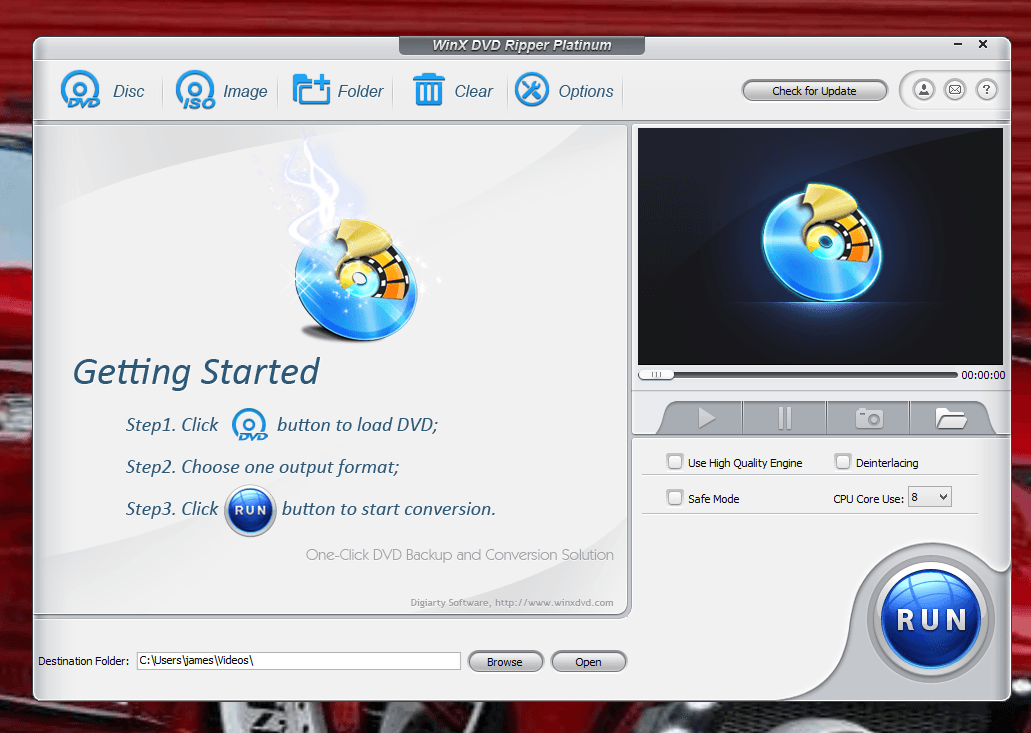Click Browse for destination folder
Image resolution: width=1031 pixels, height=733 pixels.
click(505, 662)
